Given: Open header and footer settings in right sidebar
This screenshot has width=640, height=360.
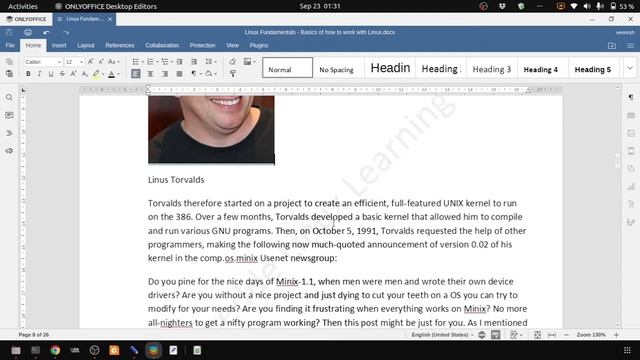Looking at the screenshot, I should (631, 151).
